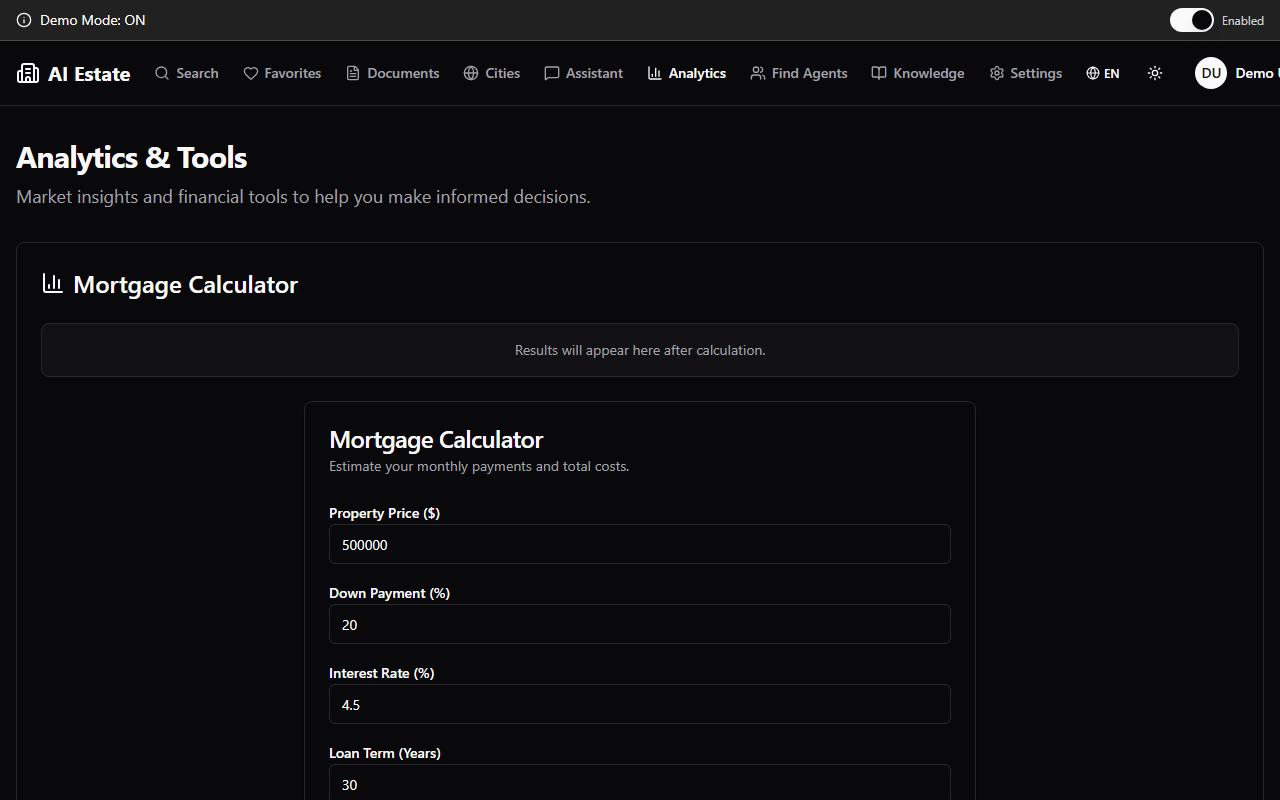1280x800 pixels.
Task: Open the Demo user account menu
Action: pyautogui.click(x=1237, y=73)
